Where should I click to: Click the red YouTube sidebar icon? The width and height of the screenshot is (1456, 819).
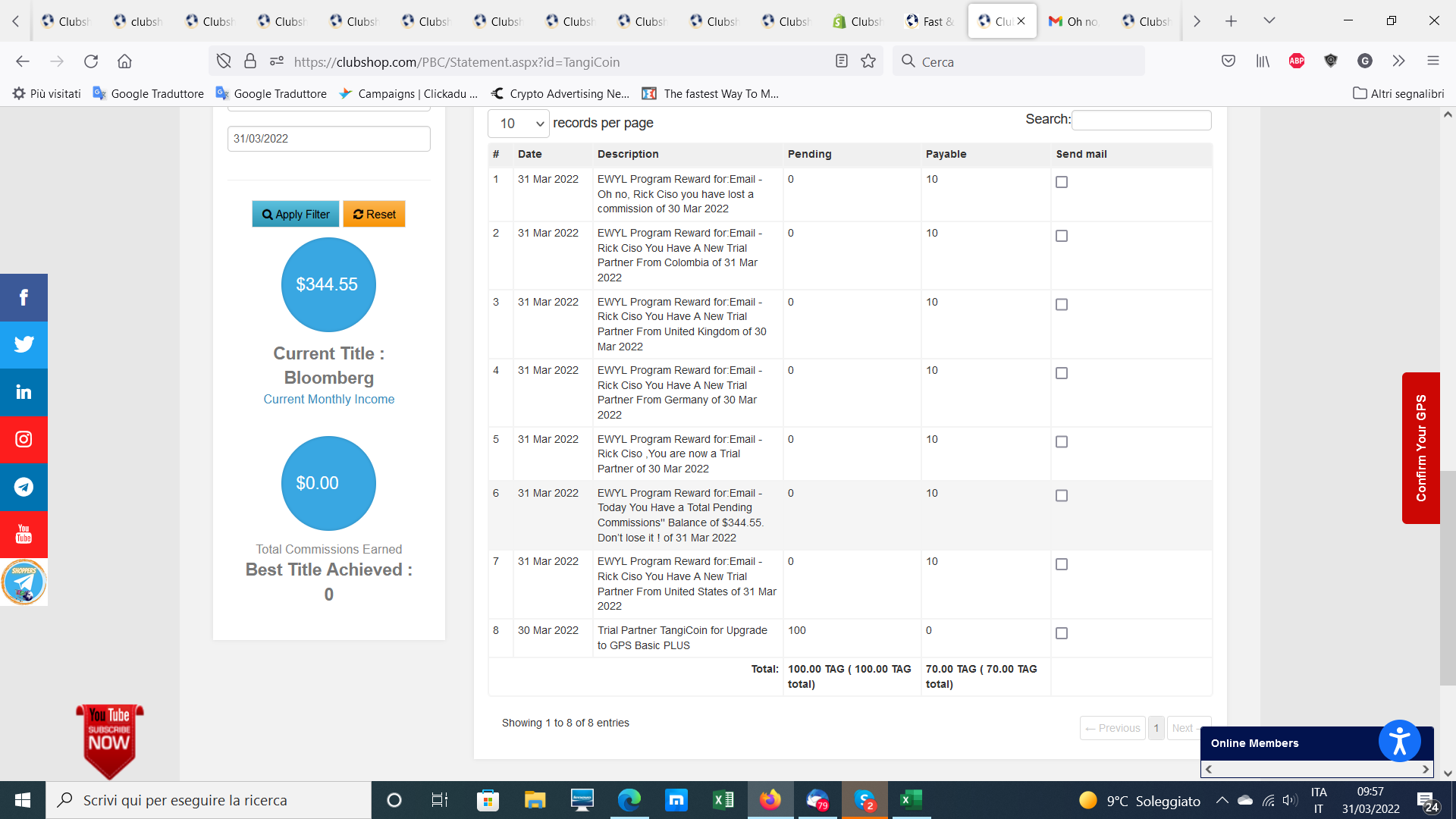[24, 534]
